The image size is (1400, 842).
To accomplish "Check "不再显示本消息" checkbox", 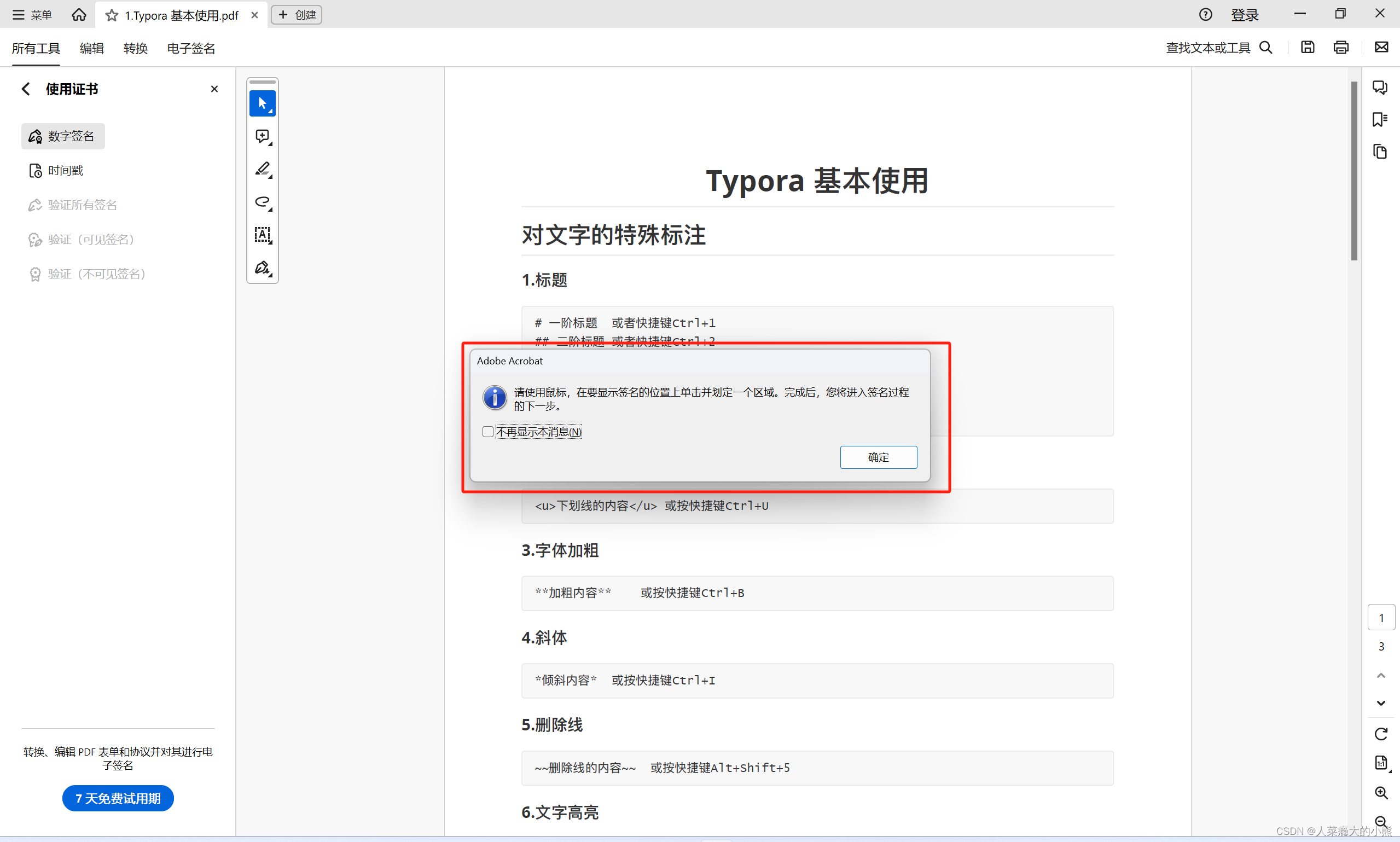I will [488, 432].
